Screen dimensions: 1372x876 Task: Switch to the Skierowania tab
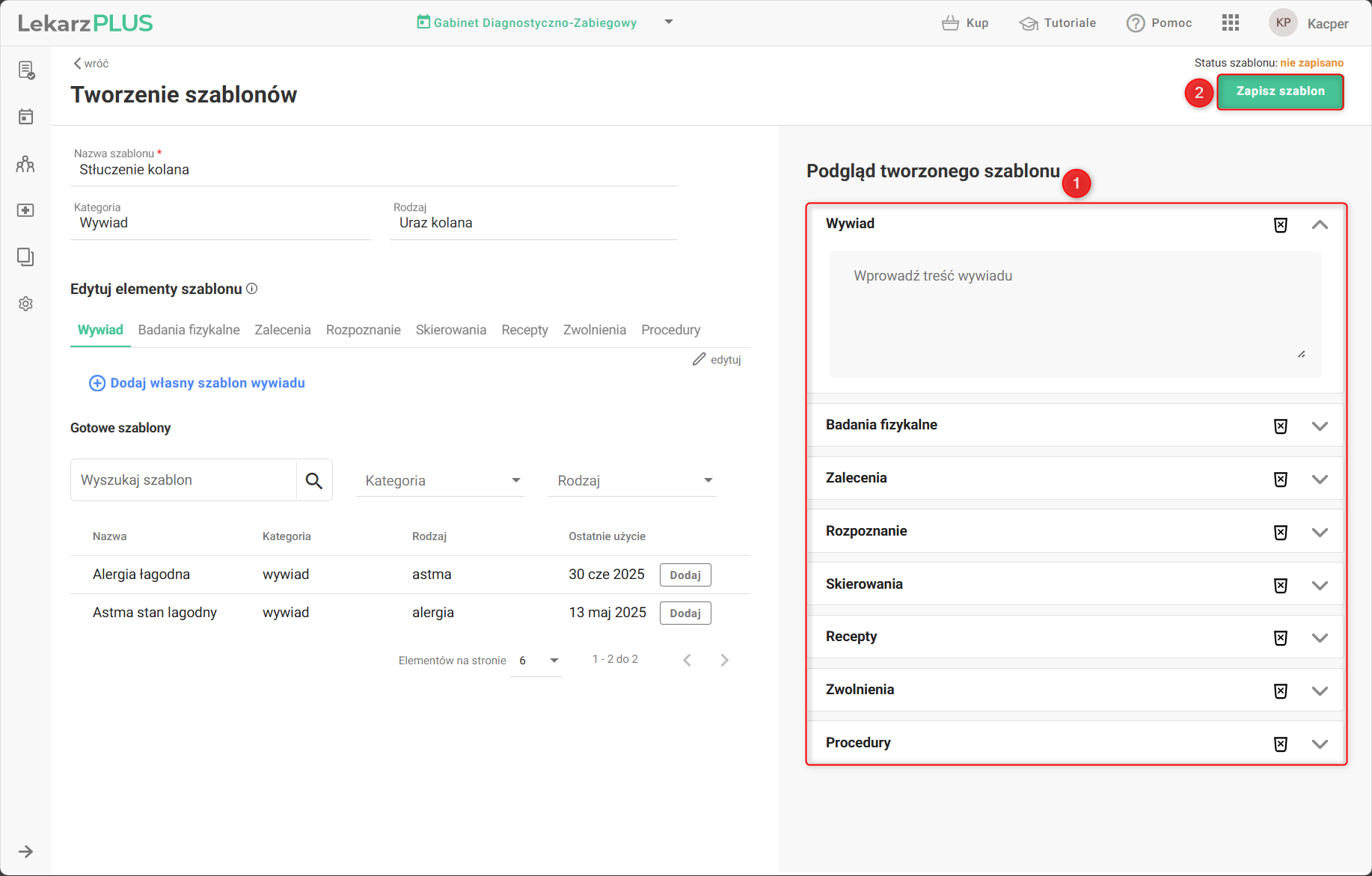pyautogui.click(x=450, y=330)
